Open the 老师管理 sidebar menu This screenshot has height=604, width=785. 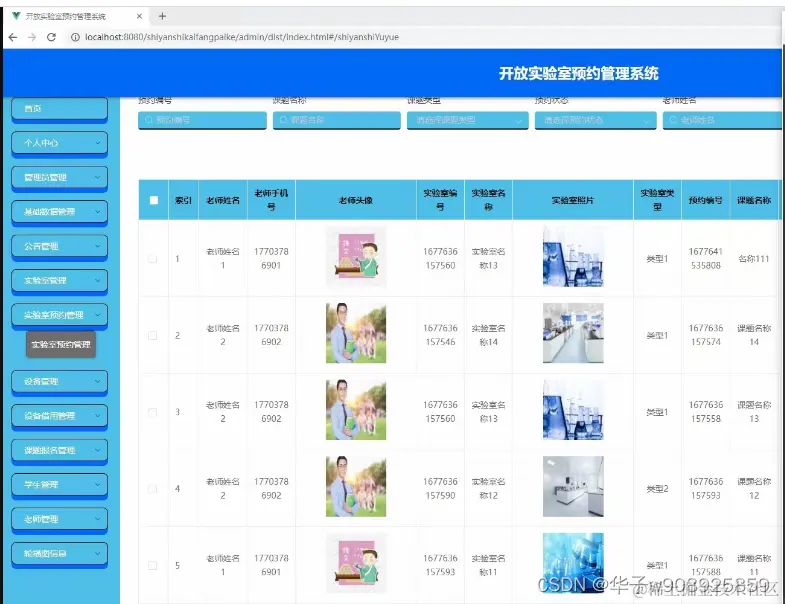(60, 519)
